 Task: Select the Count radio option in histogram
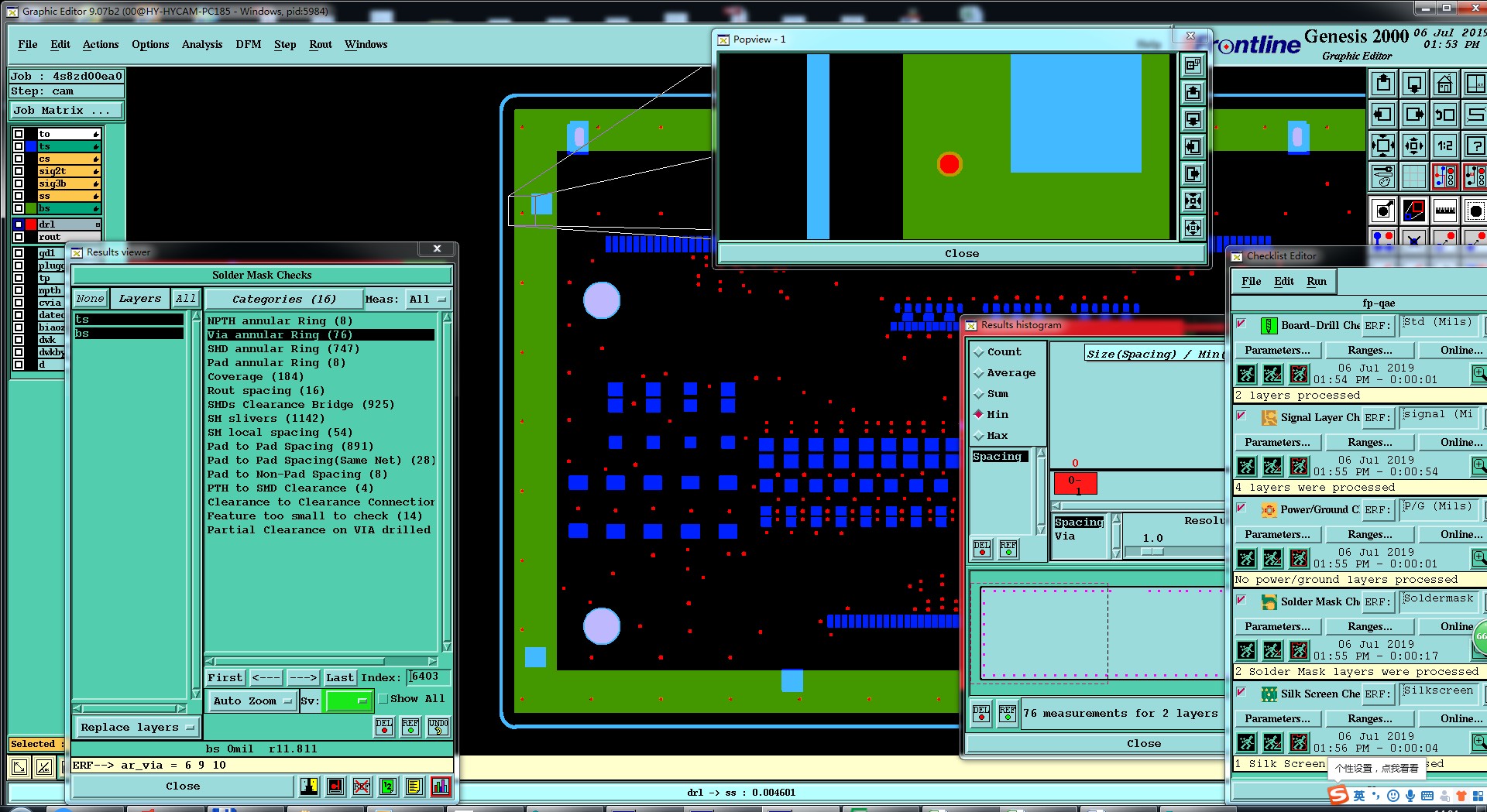[x=996, y=351]
